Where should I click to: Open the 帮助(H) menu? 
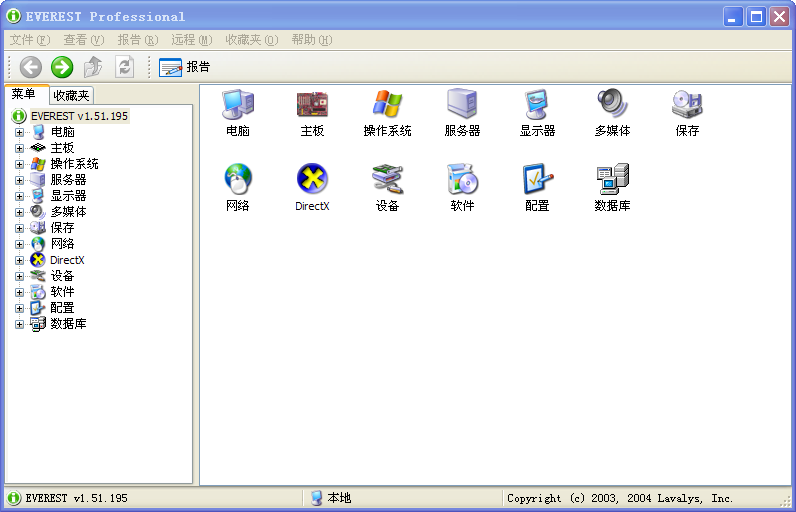click(312, 40)
